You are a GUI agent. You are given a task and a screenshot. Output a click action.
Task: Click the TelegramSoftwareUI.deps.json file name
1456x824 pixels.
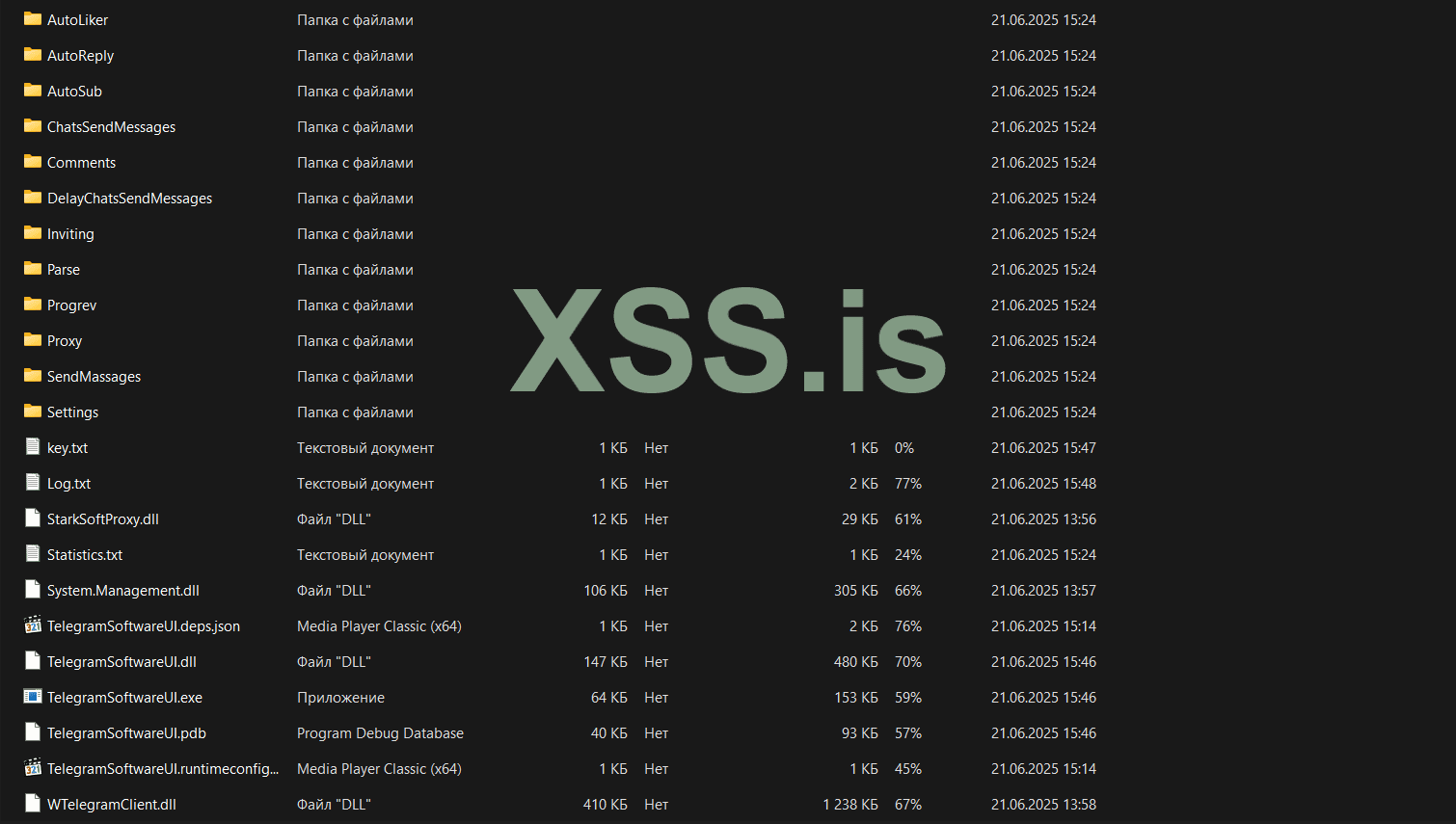tap(144, 626)
